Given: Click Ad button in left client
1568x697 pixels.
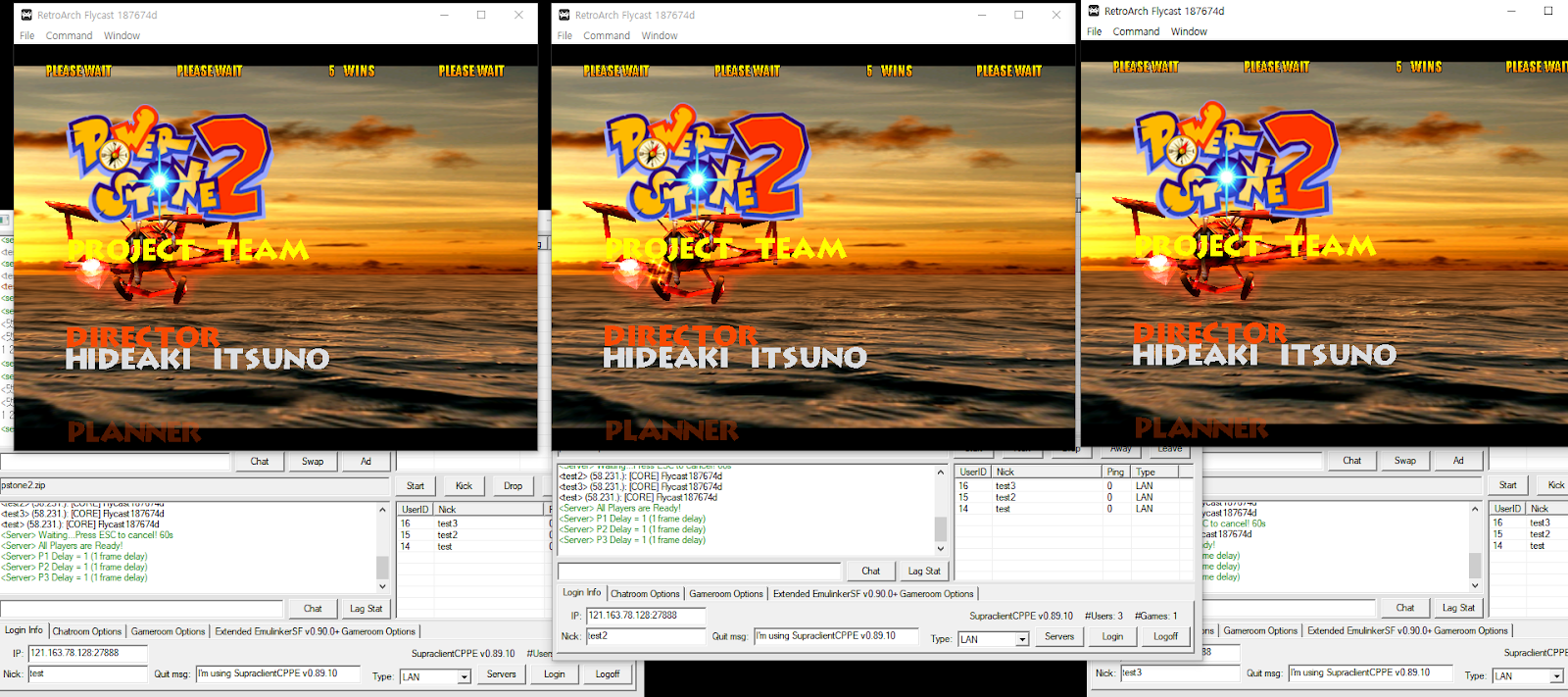Looking at the screenshot, I should coord(366,461).
